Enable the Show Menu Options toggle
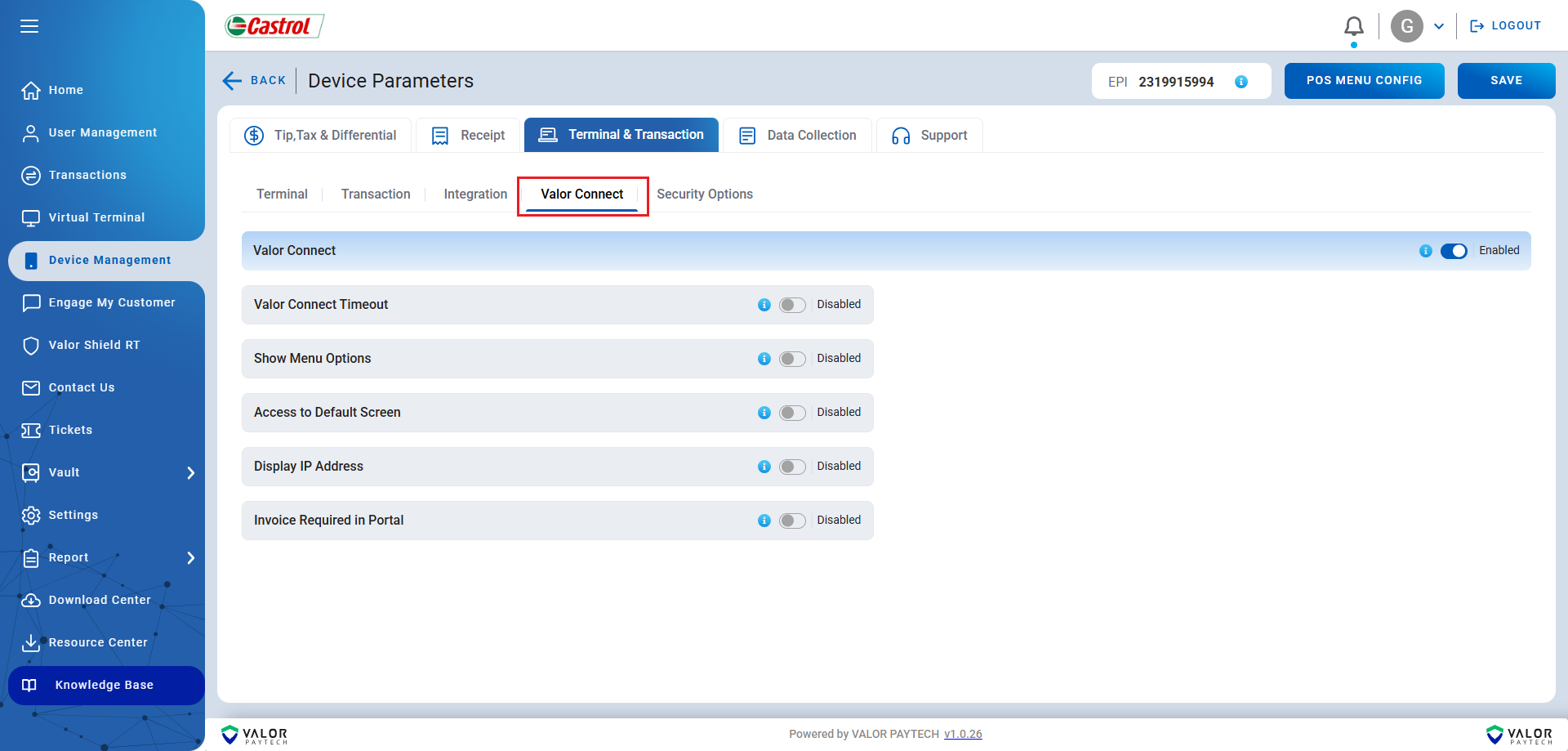This screenshot has height=751, width=1568. (792, 359)
